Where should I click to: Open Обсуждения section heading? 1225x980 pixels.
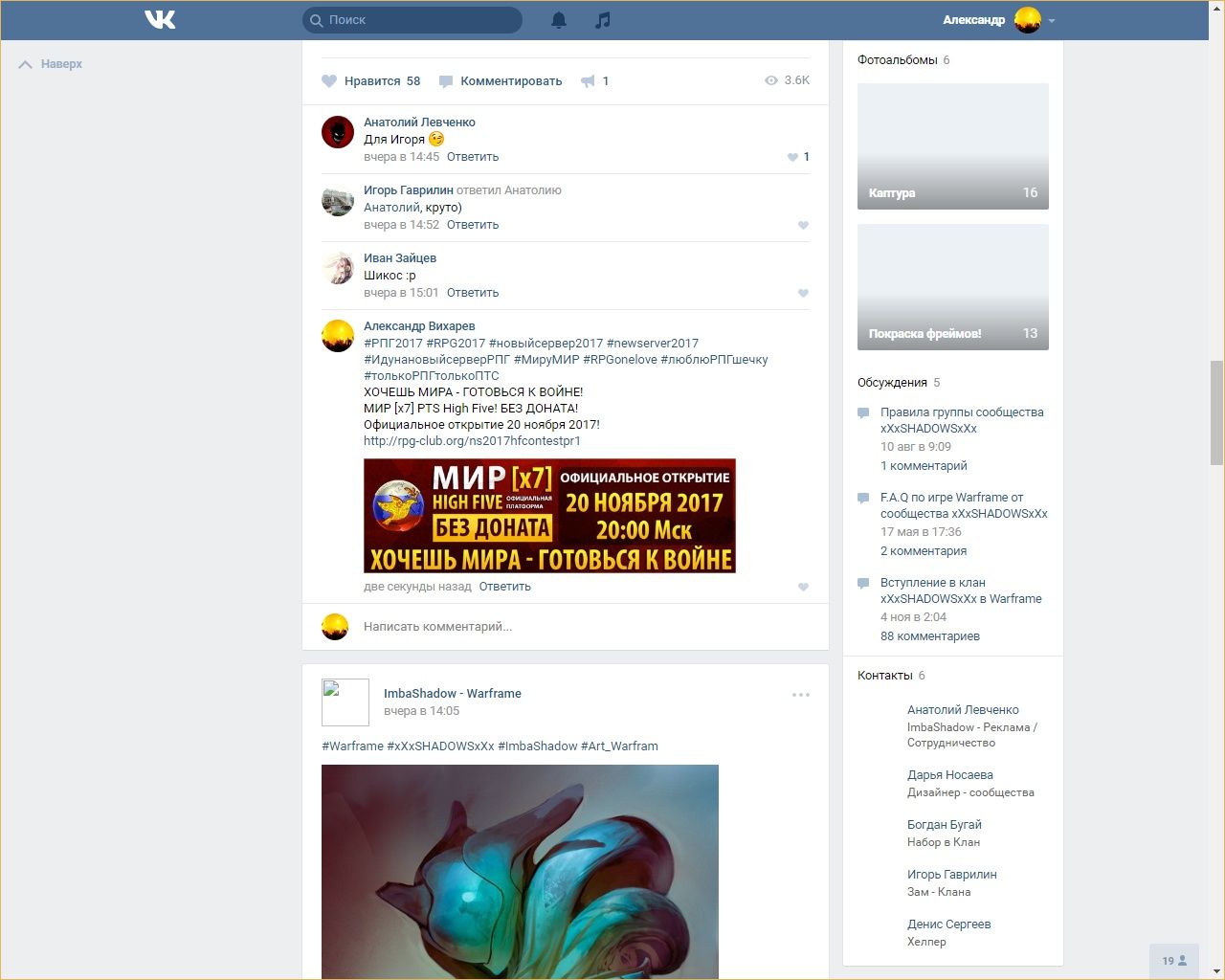point(892,383)
